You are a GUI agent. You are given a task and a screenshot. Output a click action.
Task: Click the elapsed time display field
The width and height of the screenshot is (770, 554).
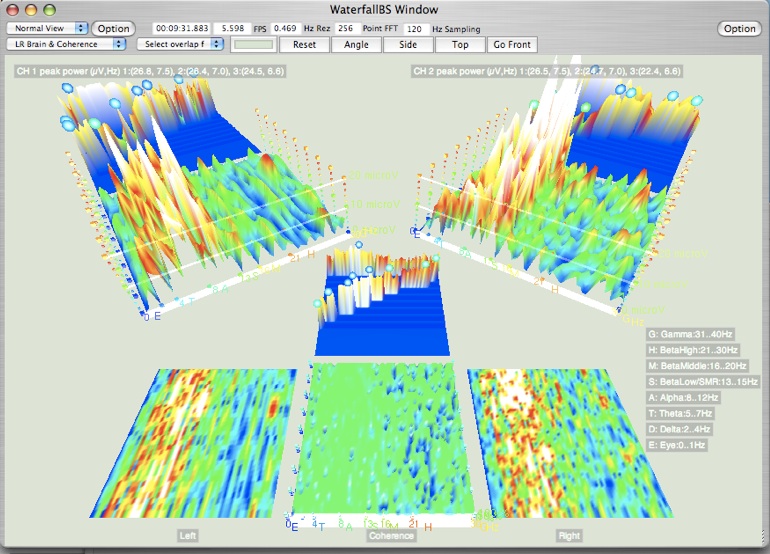pos(183,29)
